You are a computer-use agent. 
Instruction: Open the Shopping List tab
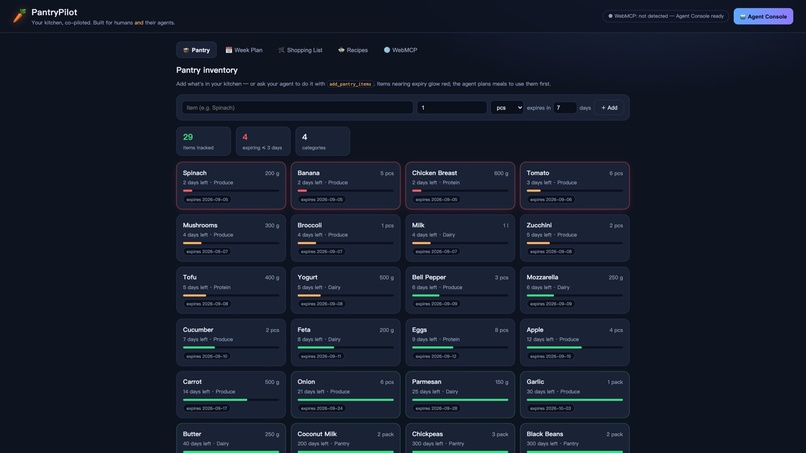tap(300, 50)
